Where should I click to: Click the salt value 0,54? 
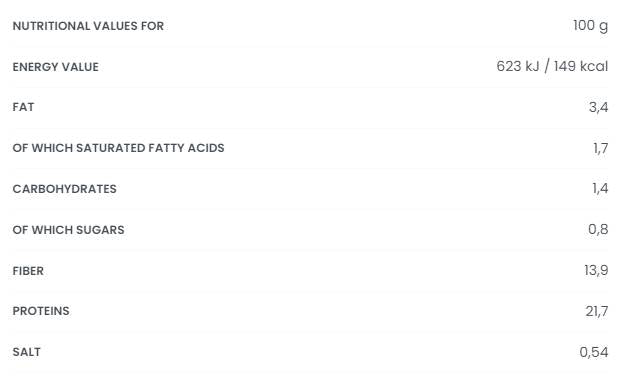coord(594,352)
